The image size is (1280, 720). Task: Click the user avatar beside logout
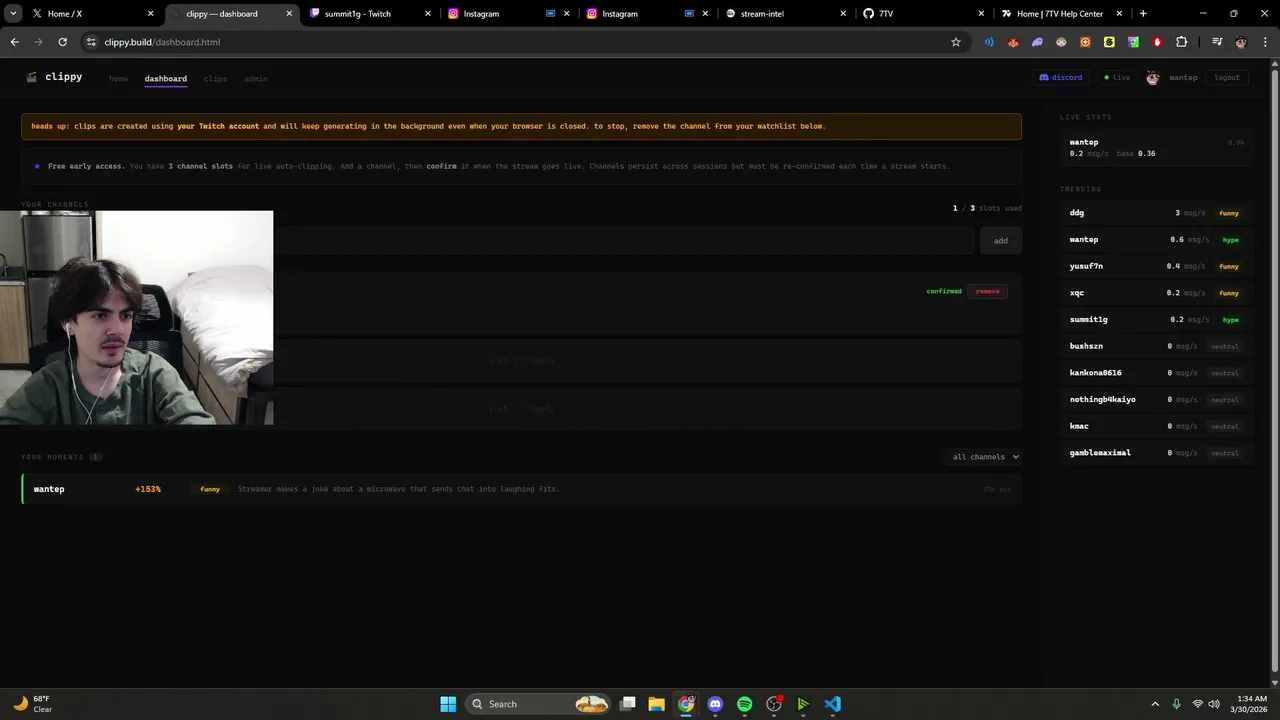(x=1152, y=77)
